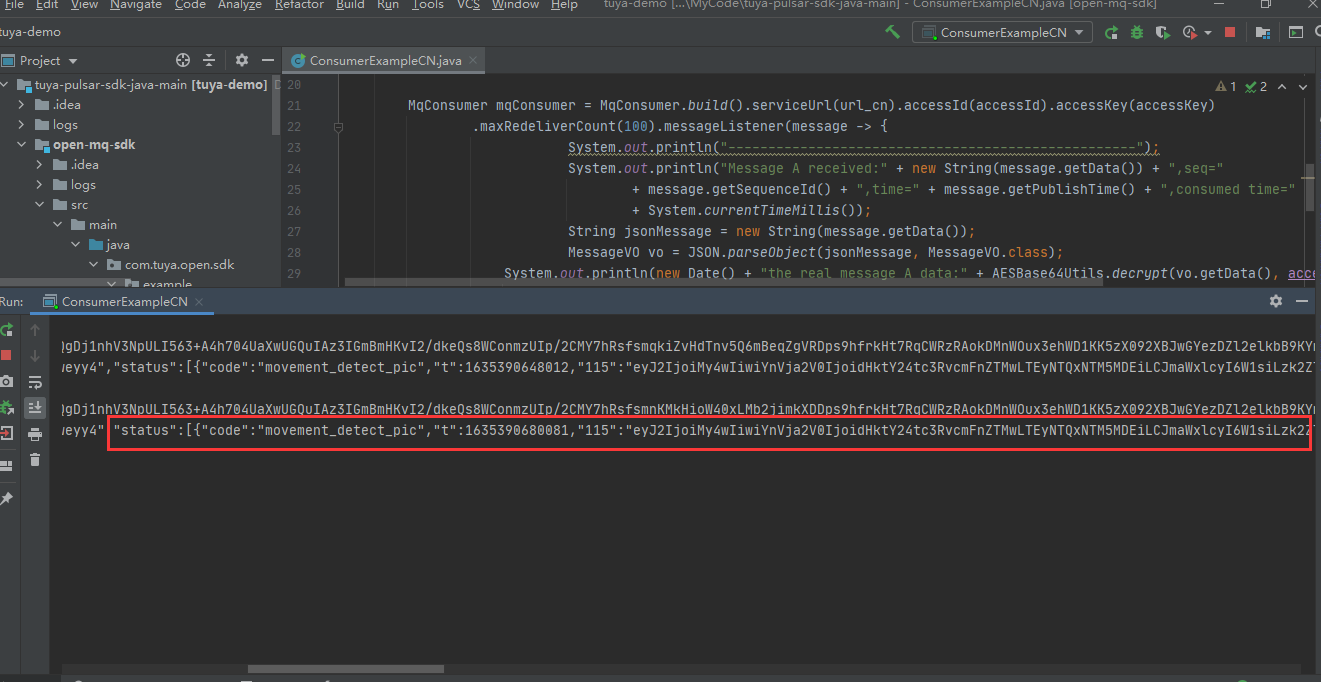The image size is (1321, 682).
Task: Collapse the open-mq-sdk module node
Action: [x=22, y=145]
